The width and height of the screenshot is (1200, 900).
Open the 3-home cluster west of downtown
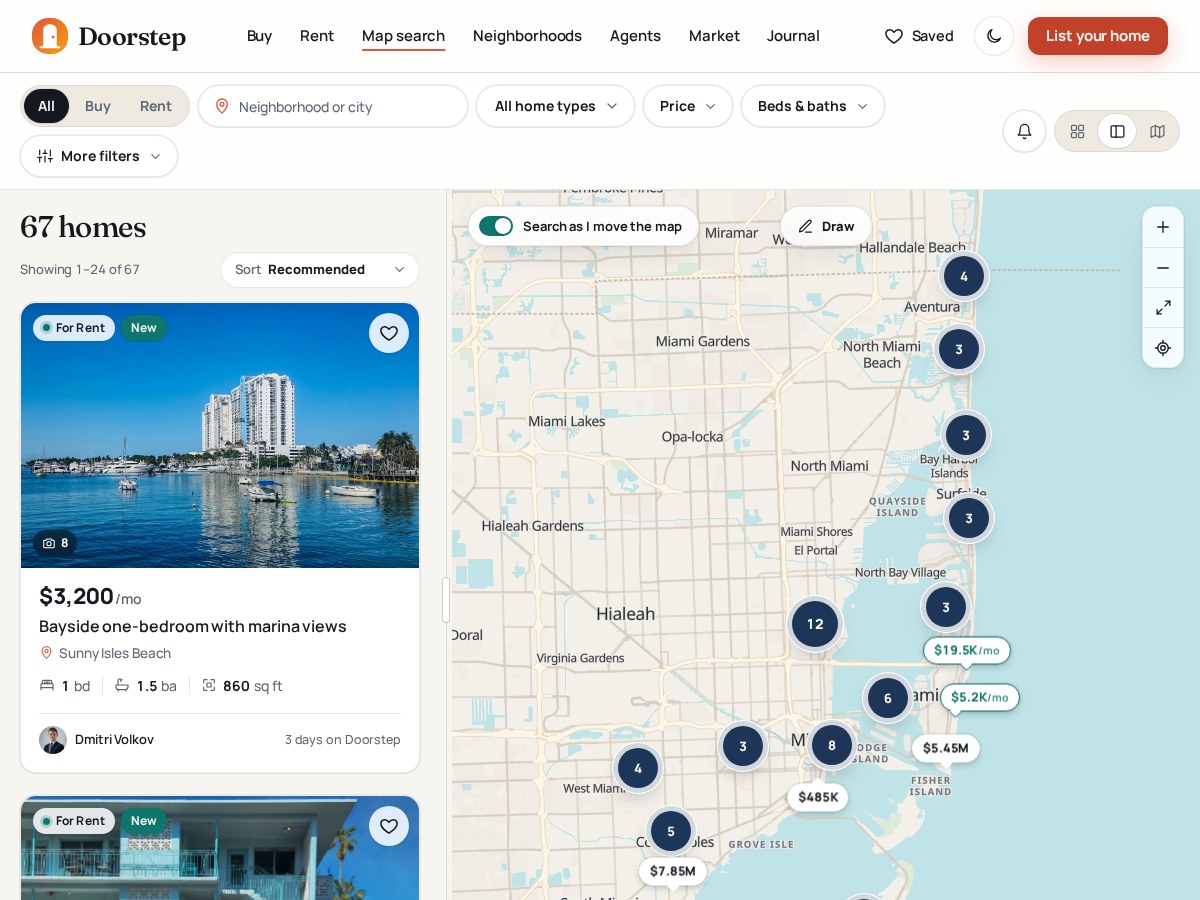click(743, 746)
